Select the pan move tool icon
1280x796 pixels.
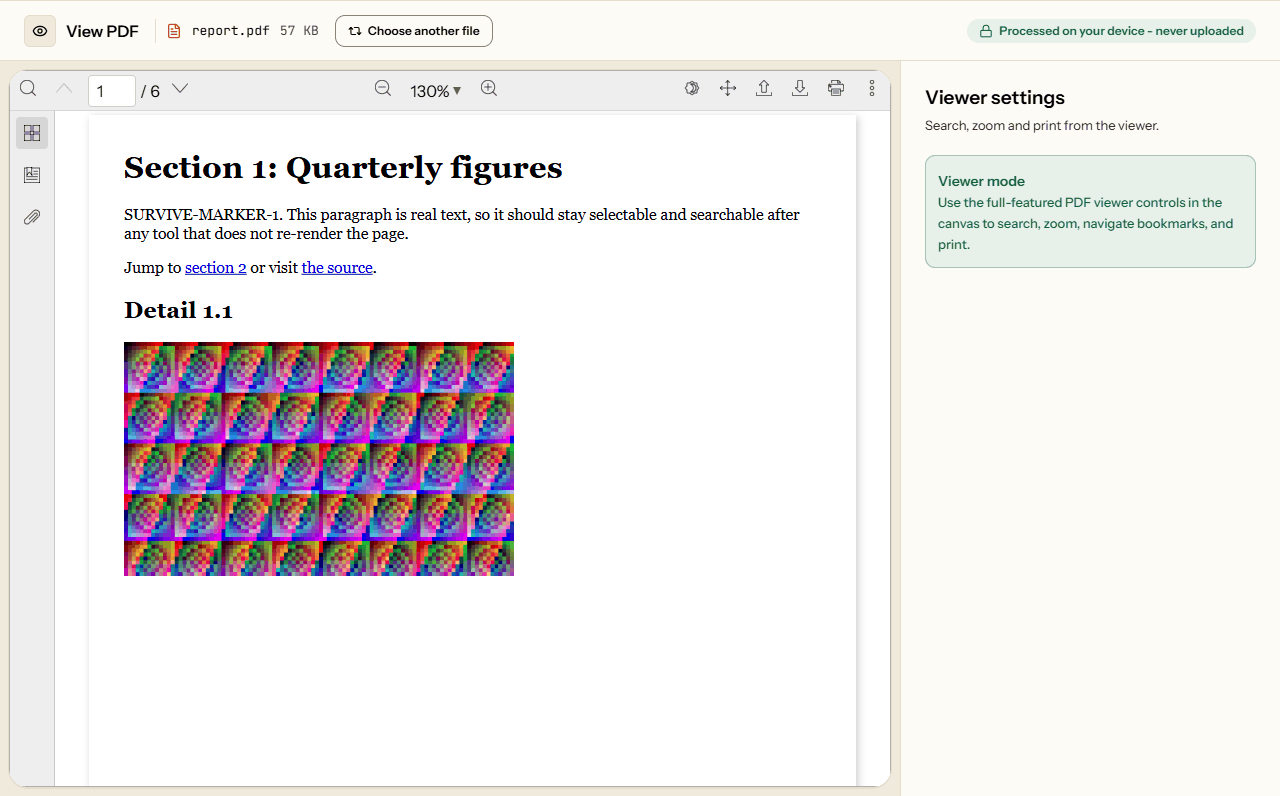coord(728,88)
